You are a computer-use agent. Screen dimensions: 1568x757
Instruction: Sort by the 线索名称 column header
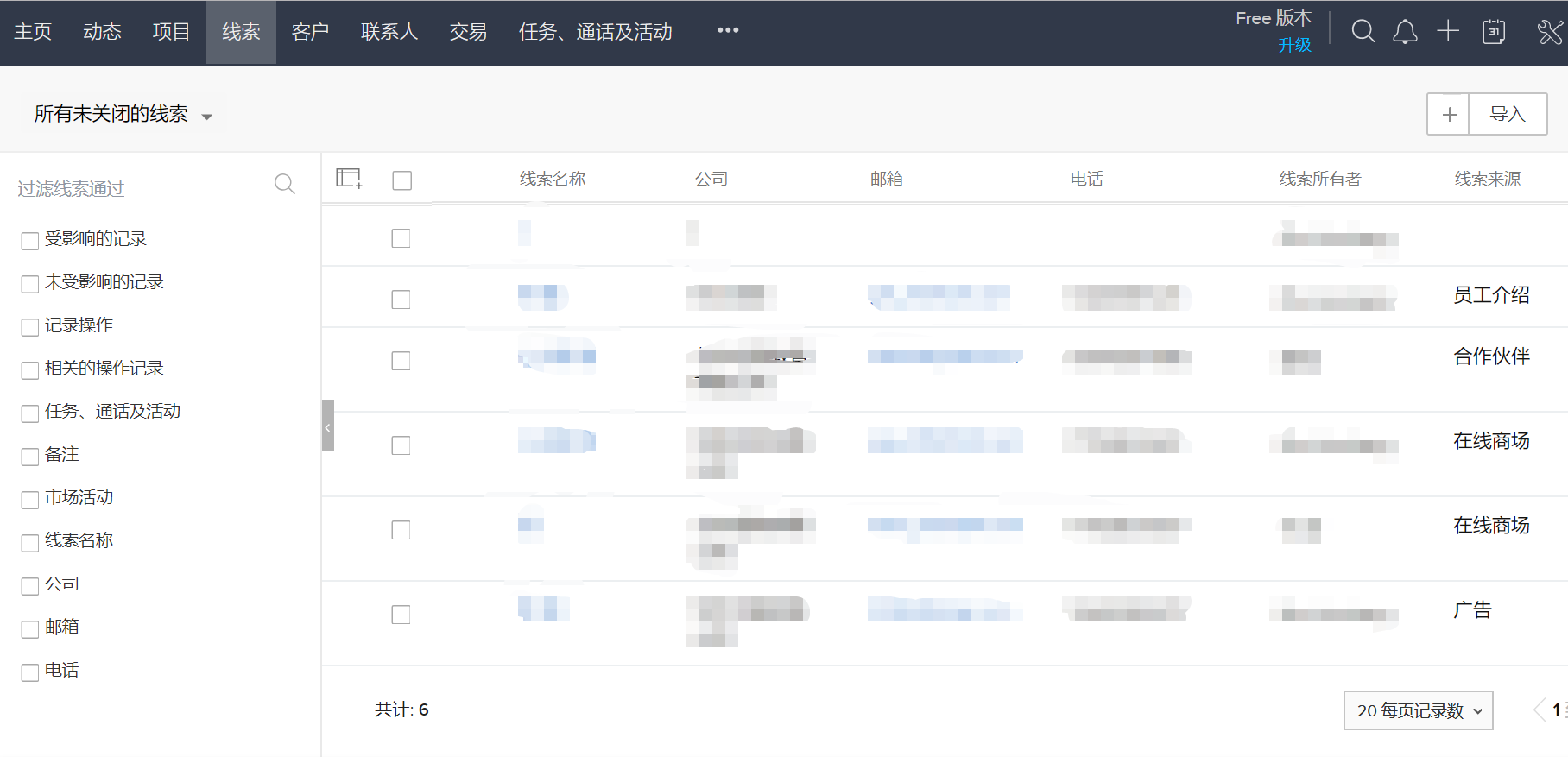tap(553, 179)
